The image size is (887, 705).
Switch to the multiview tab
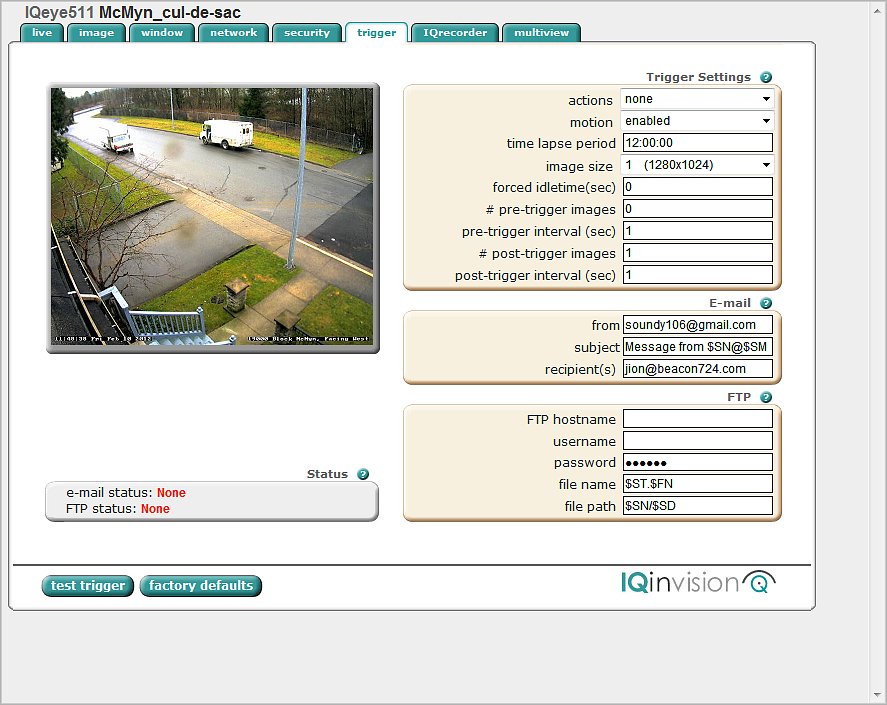(x=541, y=33)
